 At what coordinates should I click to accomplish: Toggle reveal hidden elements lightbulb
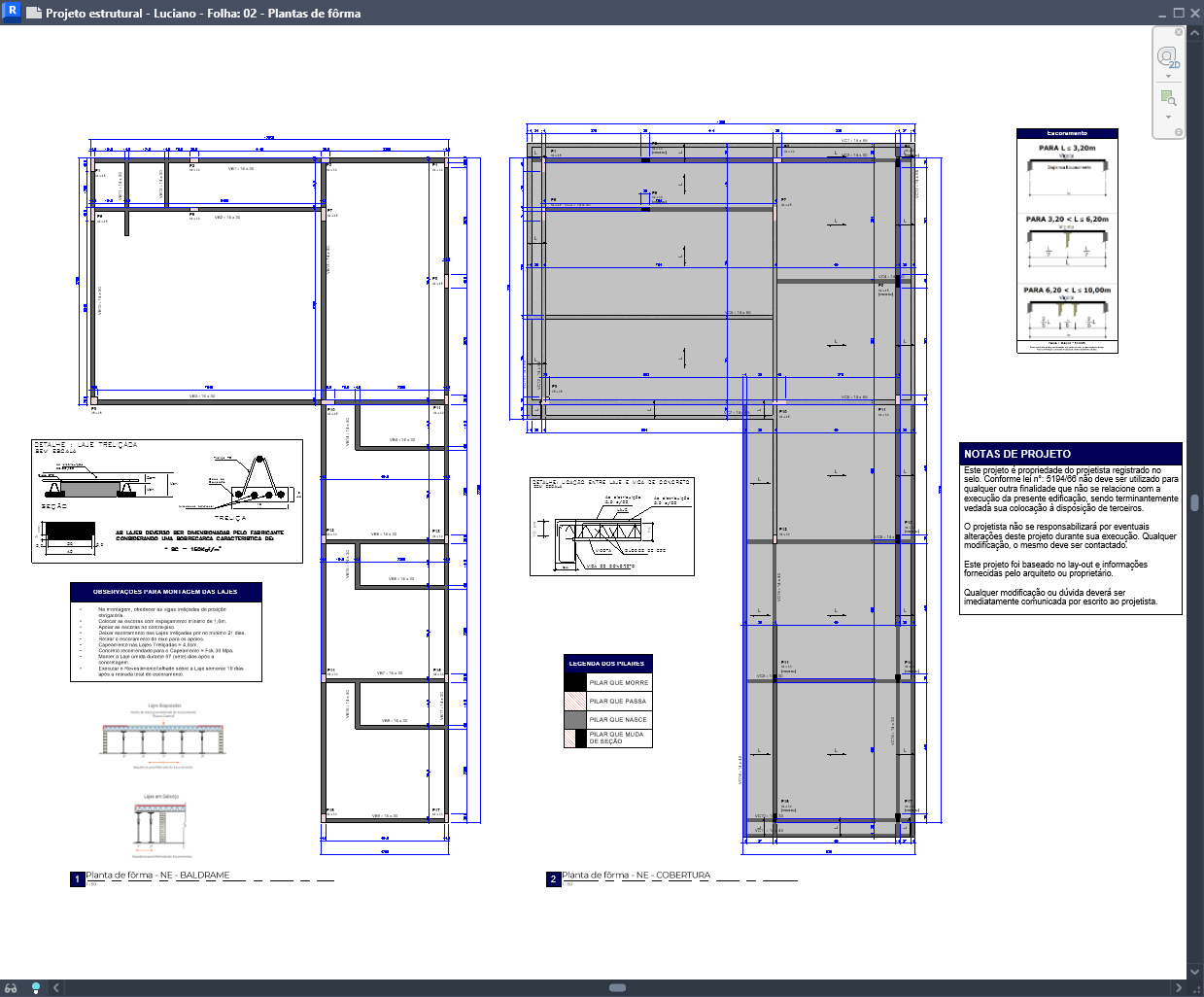click(36, 988)
